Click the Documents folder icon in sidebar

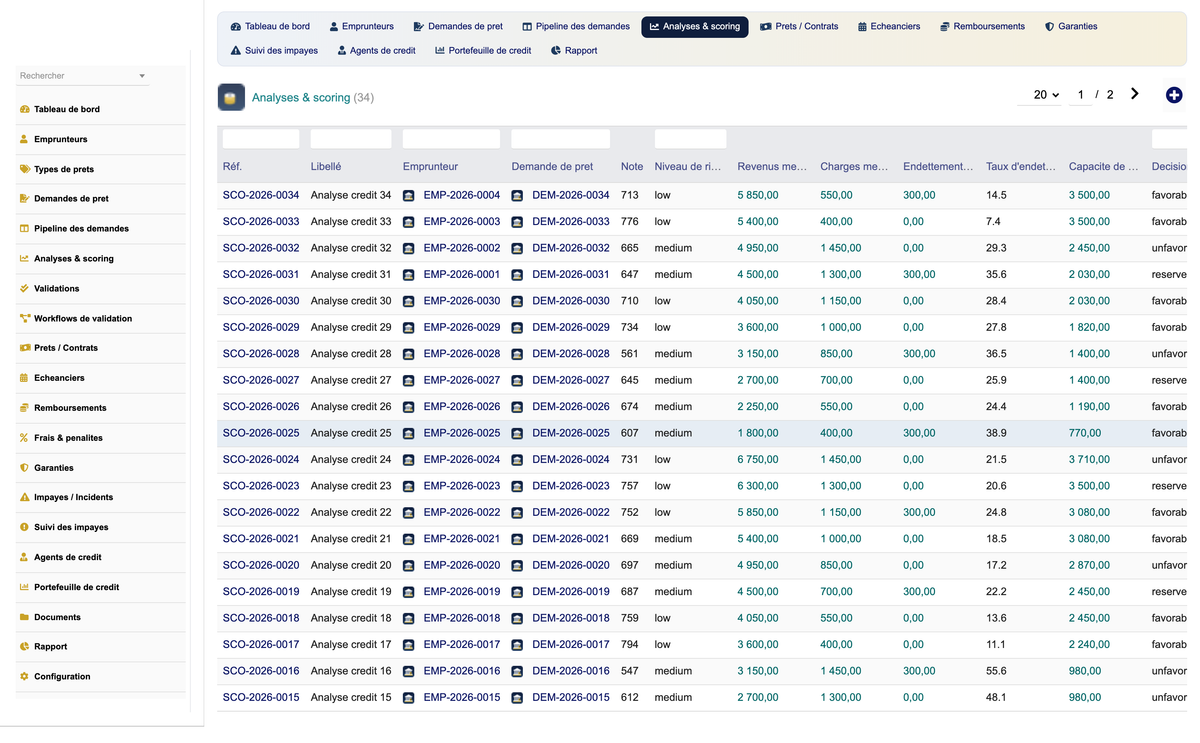[x=24, y=617]
